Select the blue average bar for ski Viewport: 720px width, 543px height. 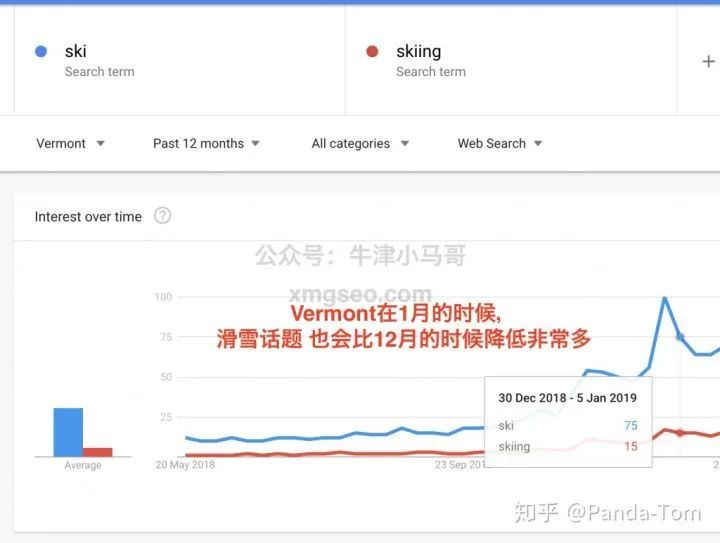pos(68,432)
